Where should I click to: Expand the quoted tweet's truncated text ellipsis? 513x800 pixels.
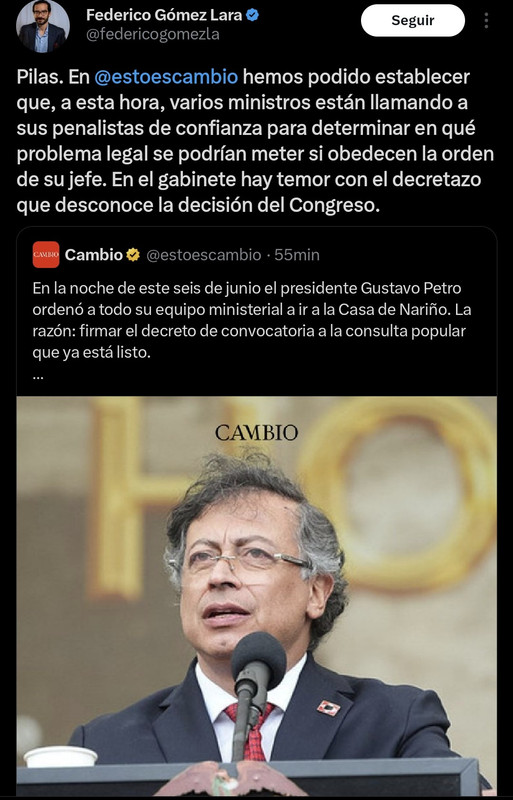tap(38, 377)
